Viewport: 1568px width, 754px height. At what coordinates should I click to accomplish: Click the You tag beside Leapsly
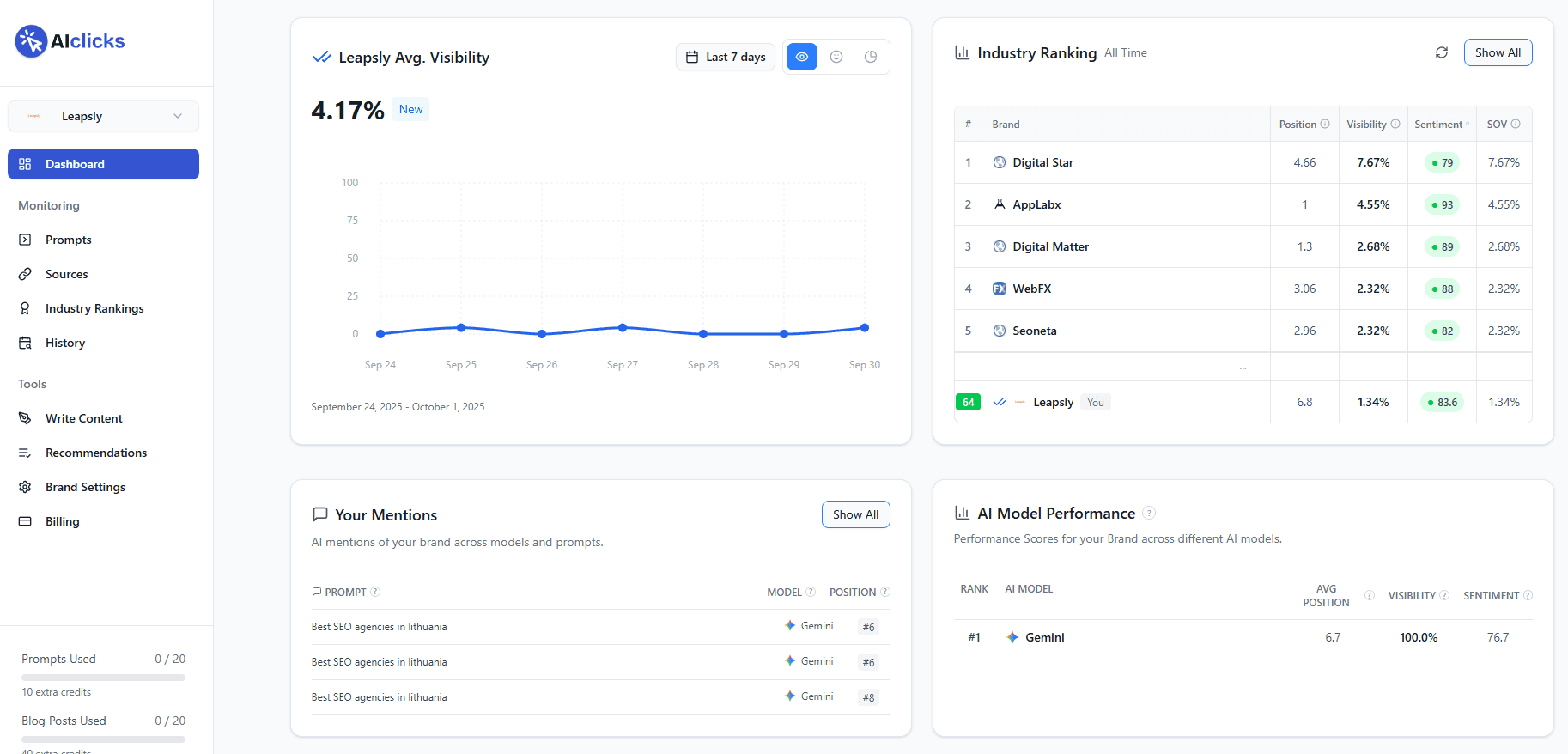pyautogui.click(x=1096, y=402)
